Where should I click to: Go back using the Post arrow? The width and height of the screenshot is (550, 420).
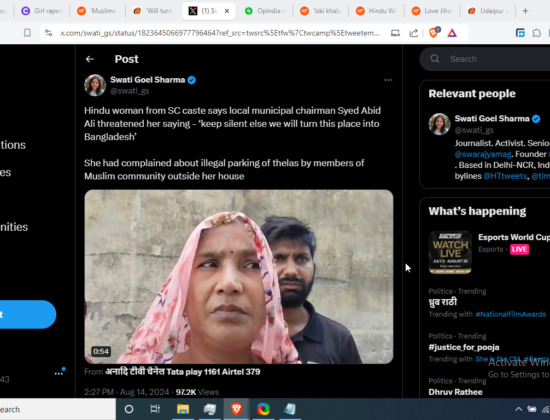pyautogui.click(x=90, y=59)
